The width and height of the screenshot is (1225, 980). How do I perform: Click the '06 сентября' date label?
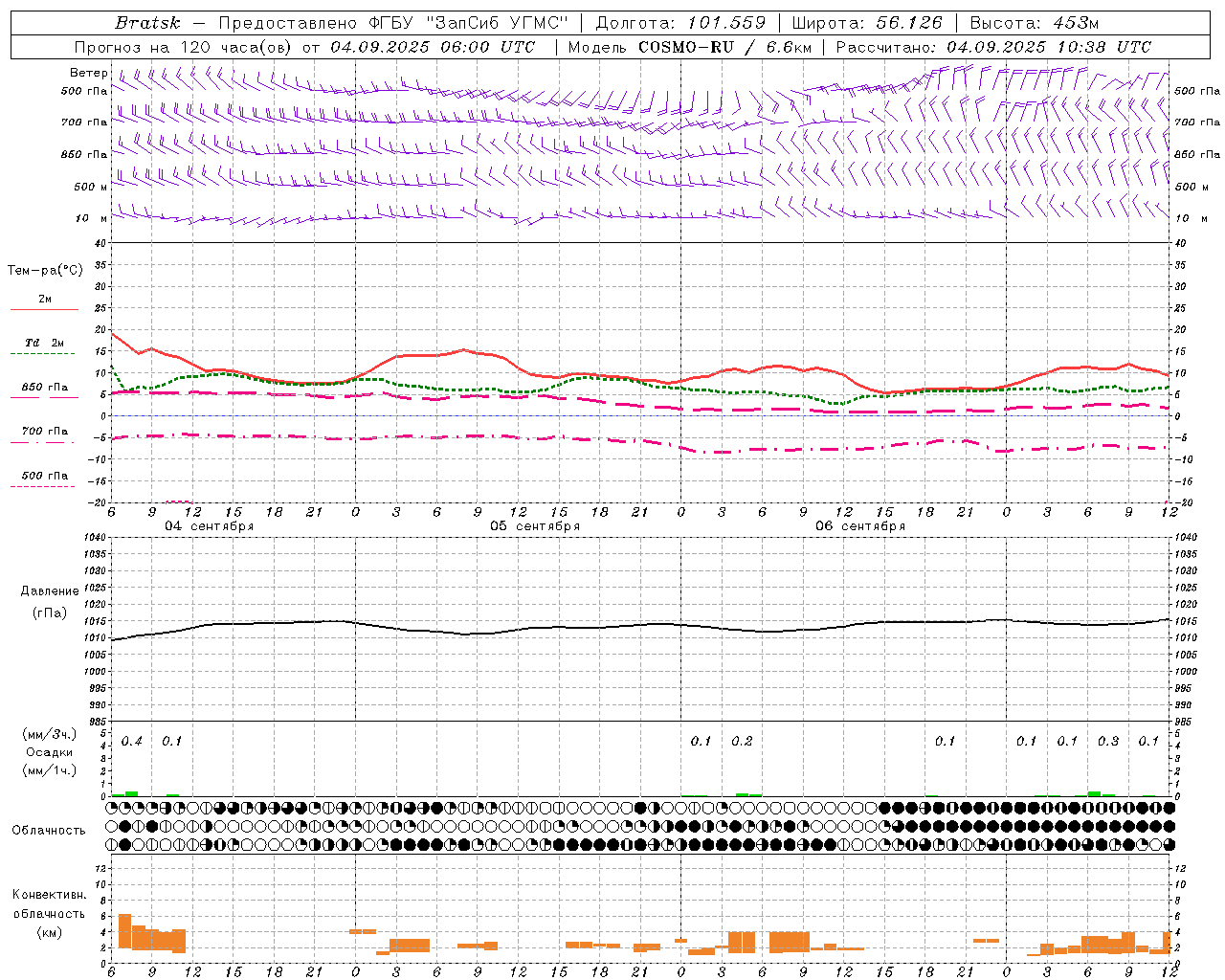(860, 526)
